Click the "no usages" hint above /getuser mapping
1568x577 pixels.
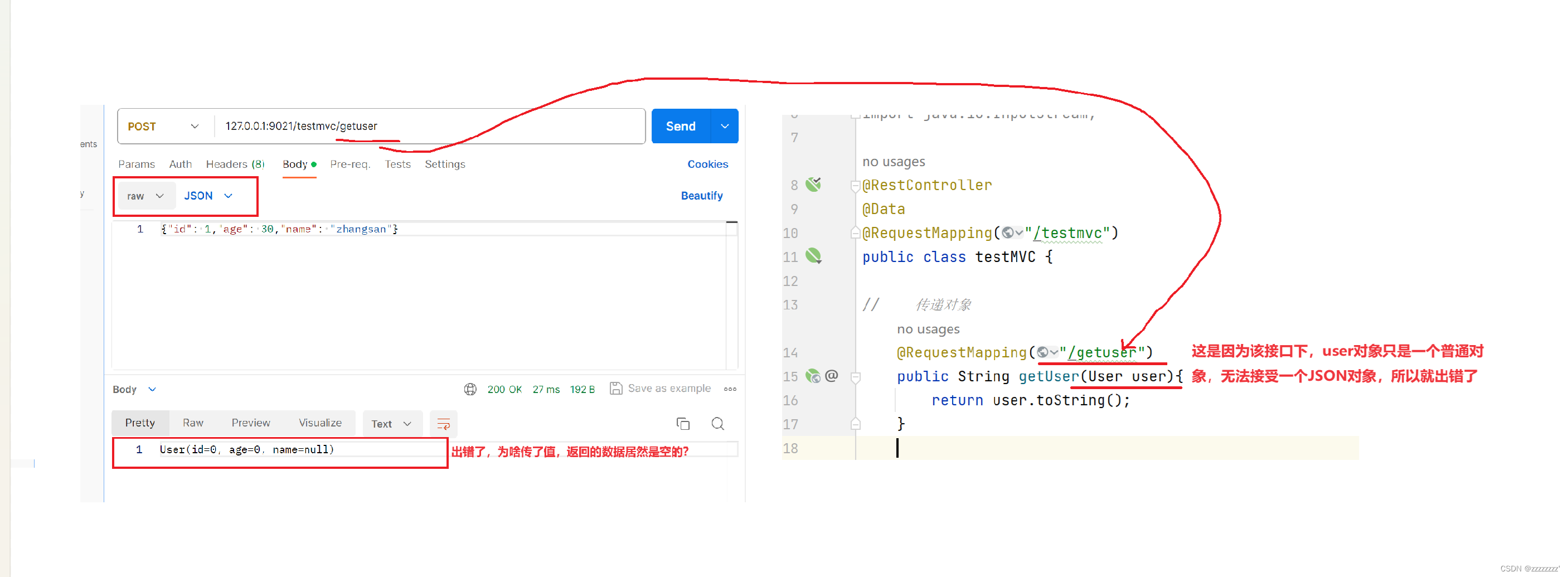928,329
